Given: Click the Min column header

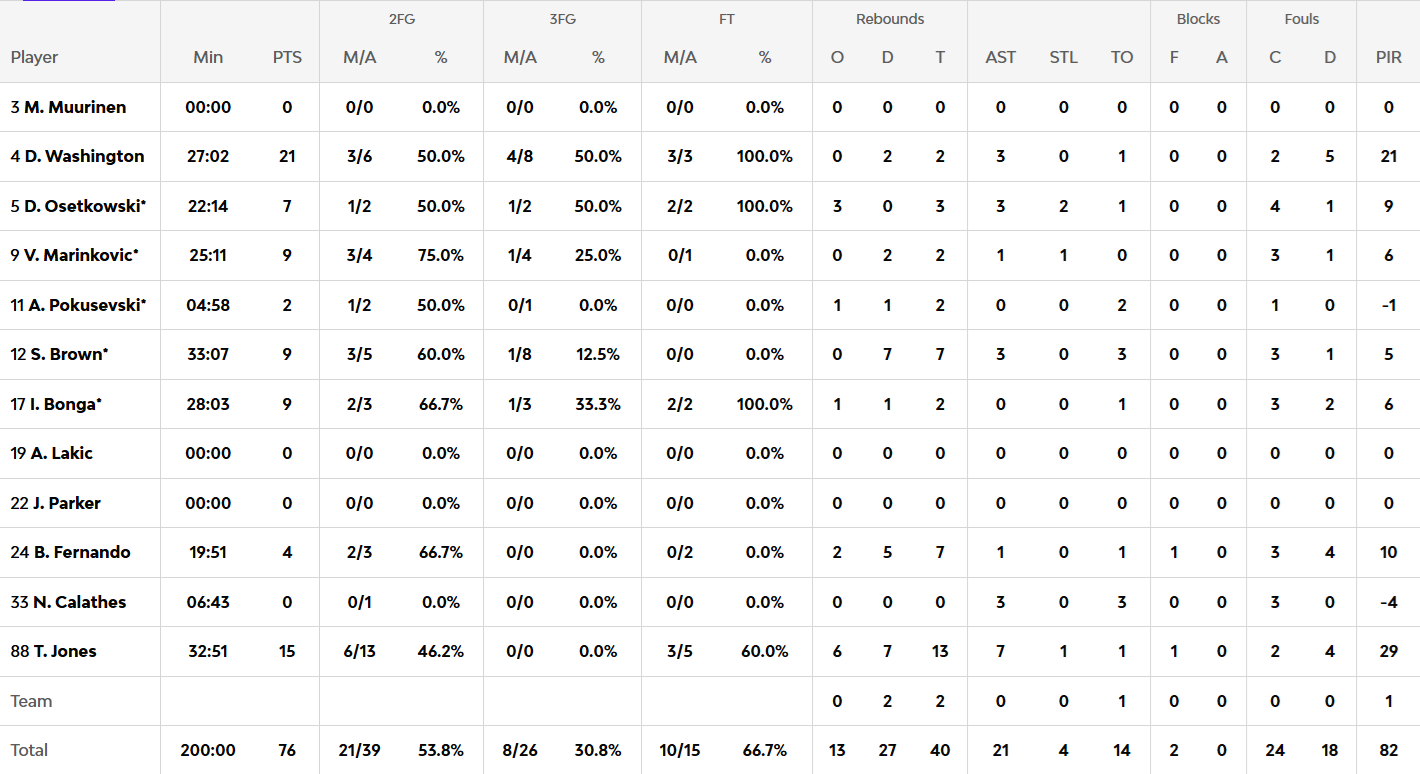Looking at the screenshot, I should [x=208, y=57].
